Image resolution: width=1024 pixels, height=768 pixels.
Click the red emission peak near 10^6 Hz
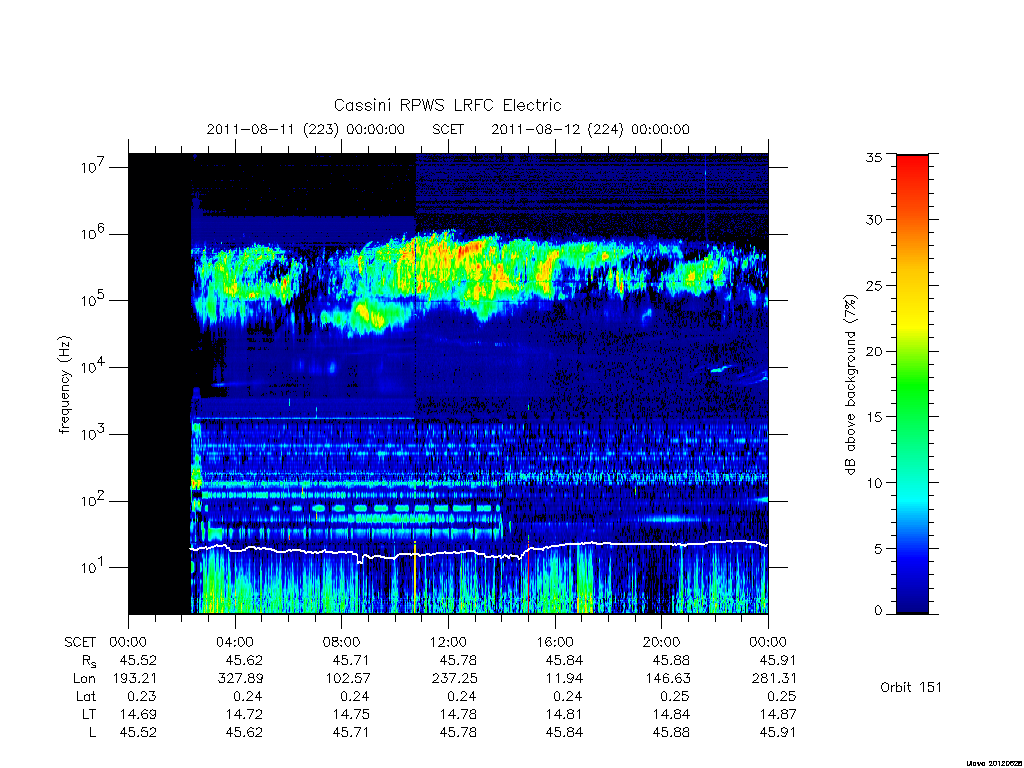pyautogui.click(x=472, y=248)
